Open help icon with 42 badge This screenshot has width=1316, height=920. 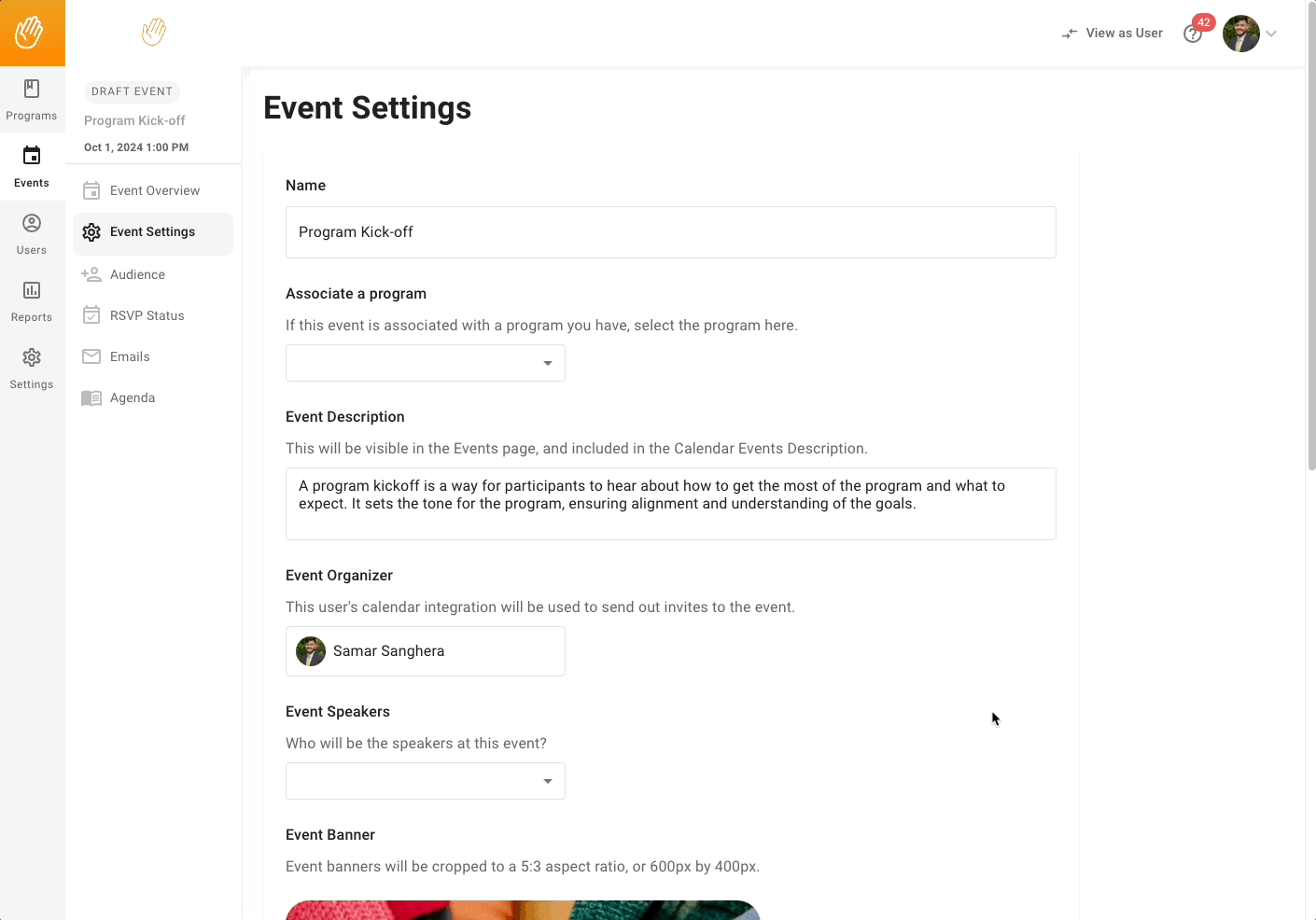1193,34
